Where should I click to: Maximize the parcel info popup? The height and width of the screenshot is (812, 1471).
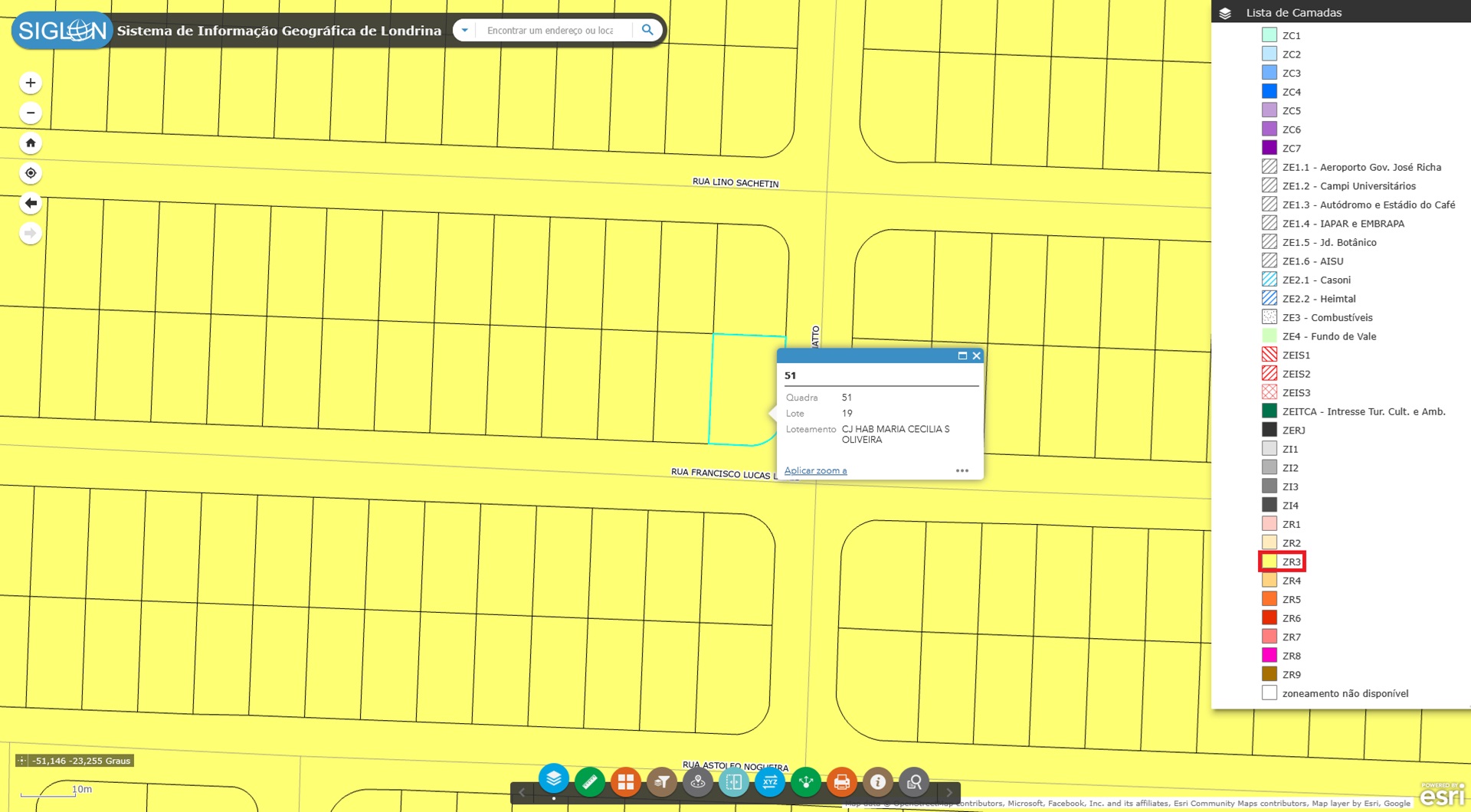pyautogui.click(x=962, y=355)
